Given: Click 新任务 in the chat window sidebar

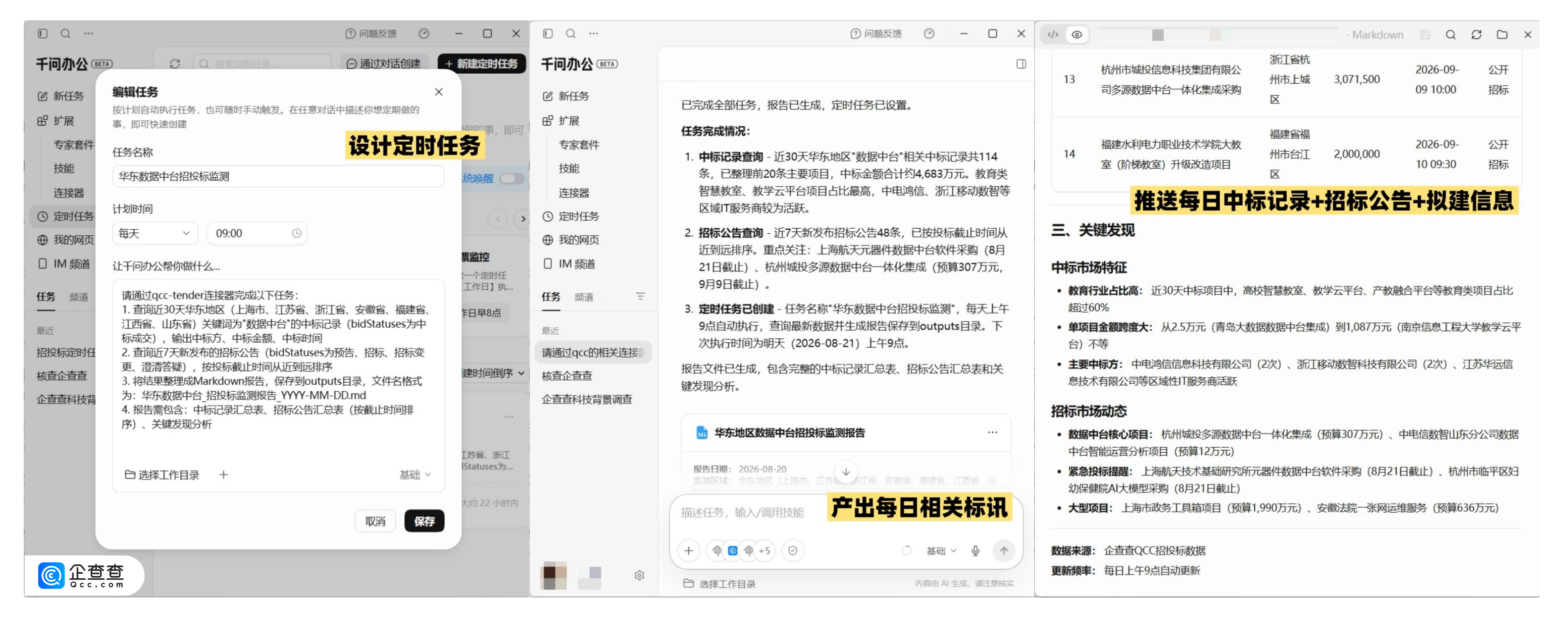Looking at the screenshot, I should coord(566,96).
